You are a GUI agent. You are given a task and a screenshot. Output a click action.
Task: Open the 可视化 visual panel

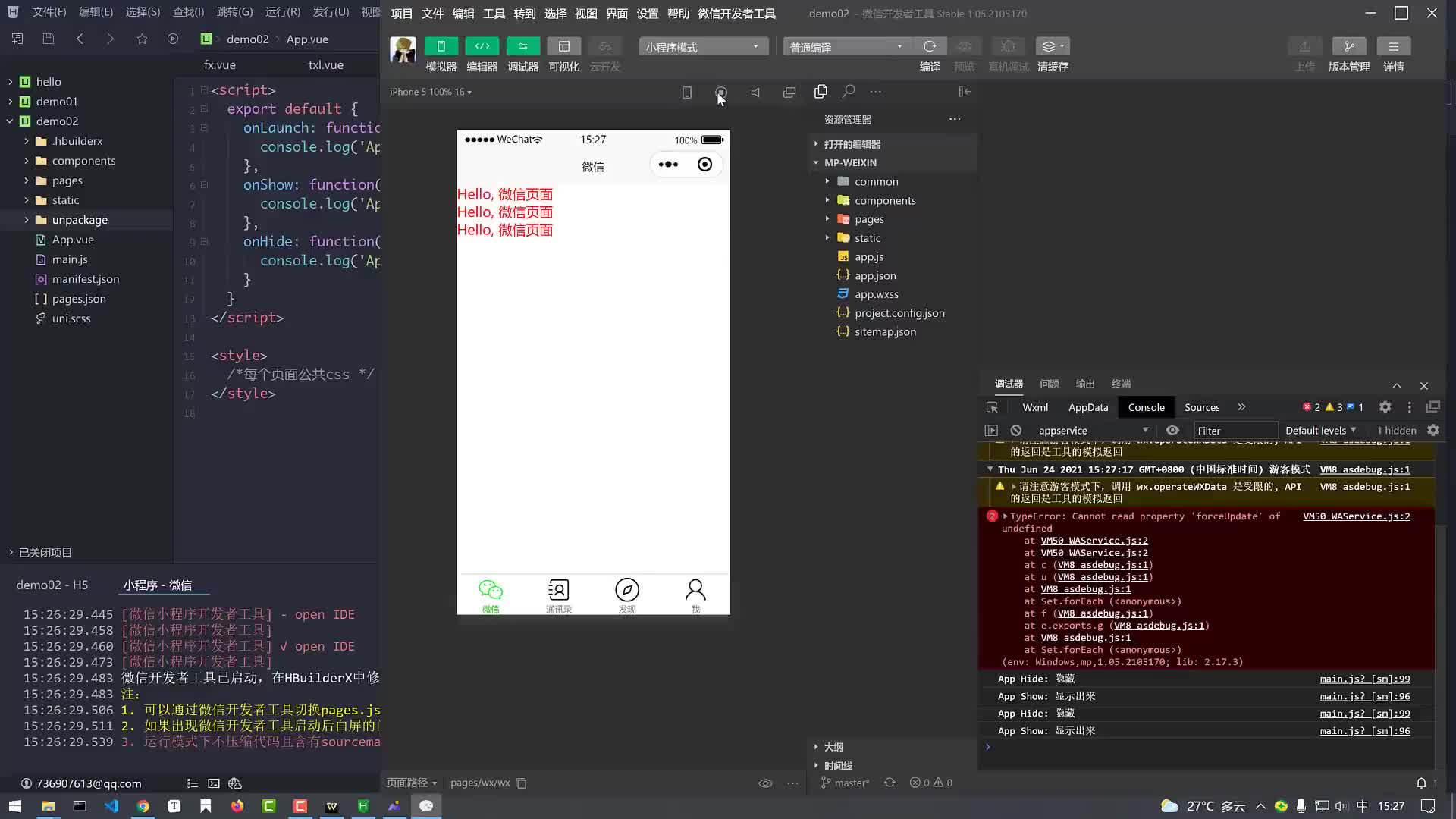(563, 46)
